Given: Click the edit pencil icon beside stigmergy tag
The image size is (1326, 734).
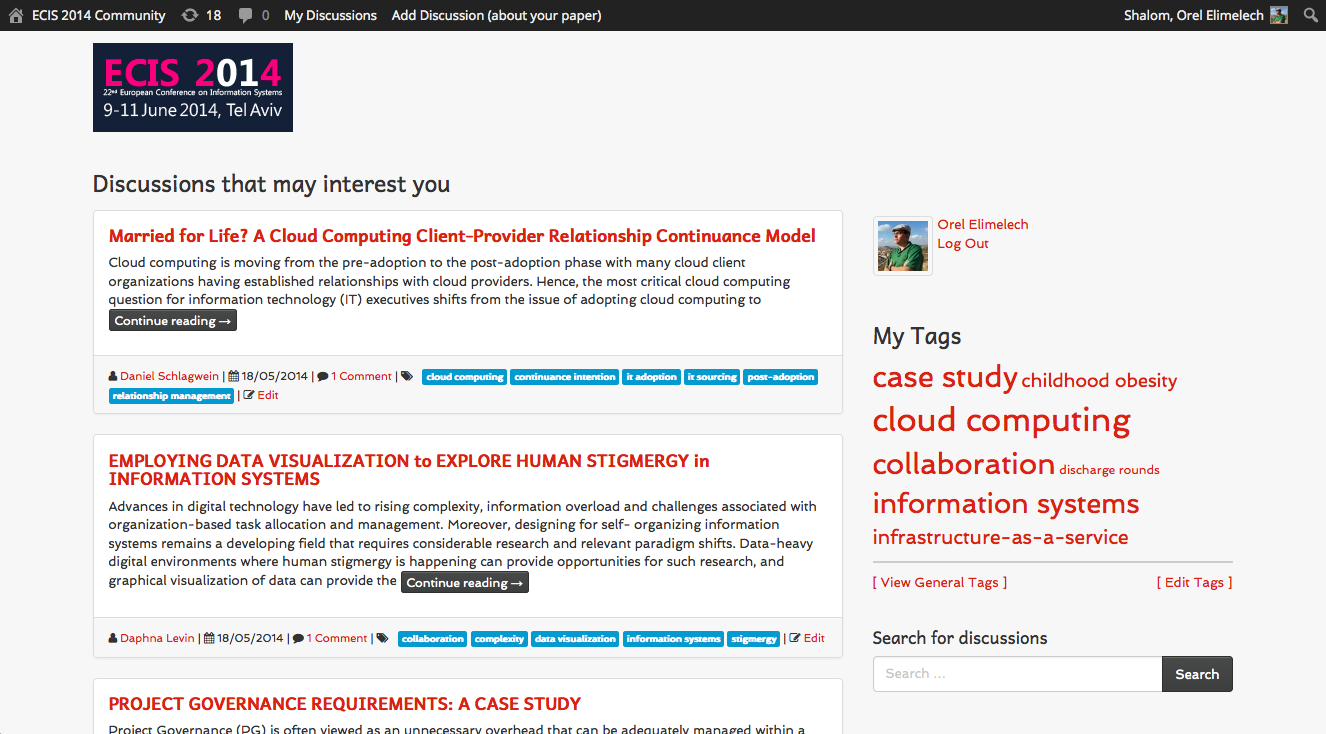Looking at the screenshot, I should point(795,638).
